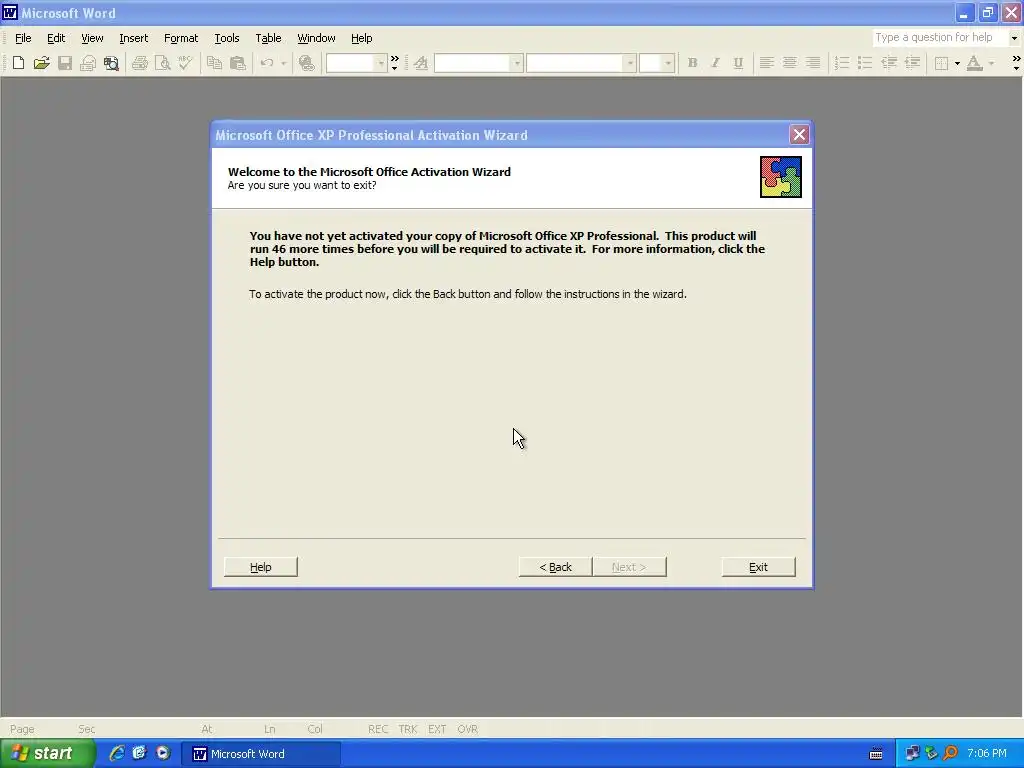Click the taskbar clock showing 7:06 PM
Screen dimensions: 1024x768
[986, 754]
